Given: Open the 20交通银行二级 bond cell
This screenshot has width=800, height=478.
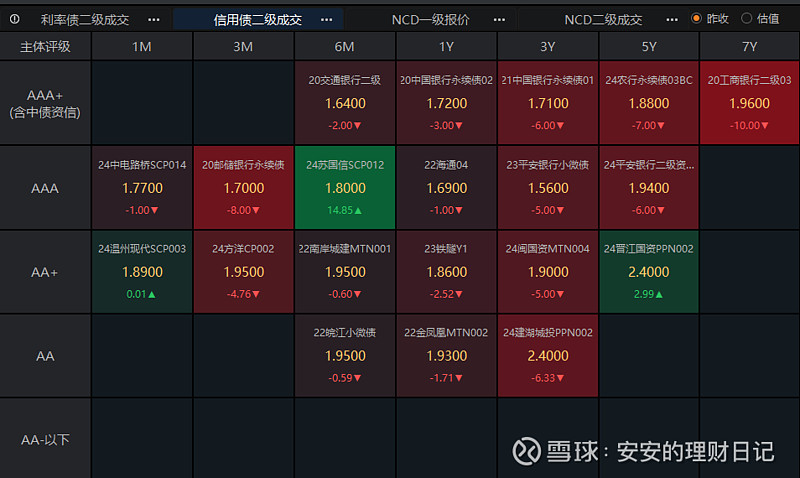Looking at the screenshot, I should click(345, 103).
